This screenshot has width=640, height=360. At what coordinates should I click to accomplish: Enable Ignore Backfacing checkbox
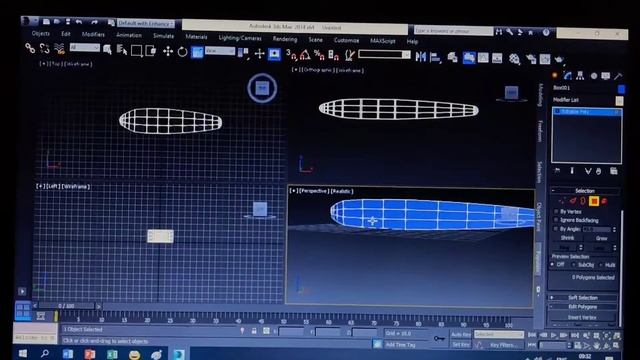tap(556, 220)
